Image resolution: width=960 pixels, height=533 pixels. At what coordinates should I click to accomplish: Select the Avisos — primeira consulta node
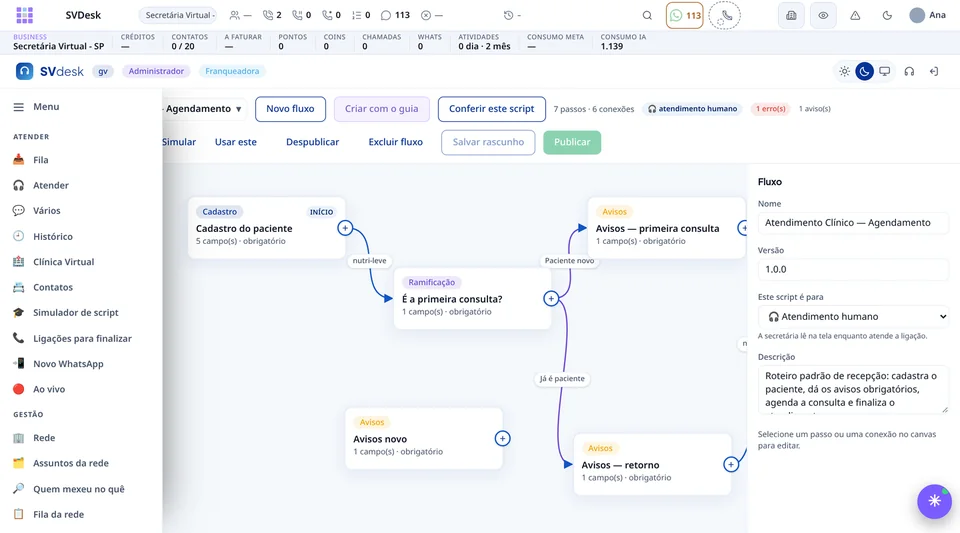[667, 228]
